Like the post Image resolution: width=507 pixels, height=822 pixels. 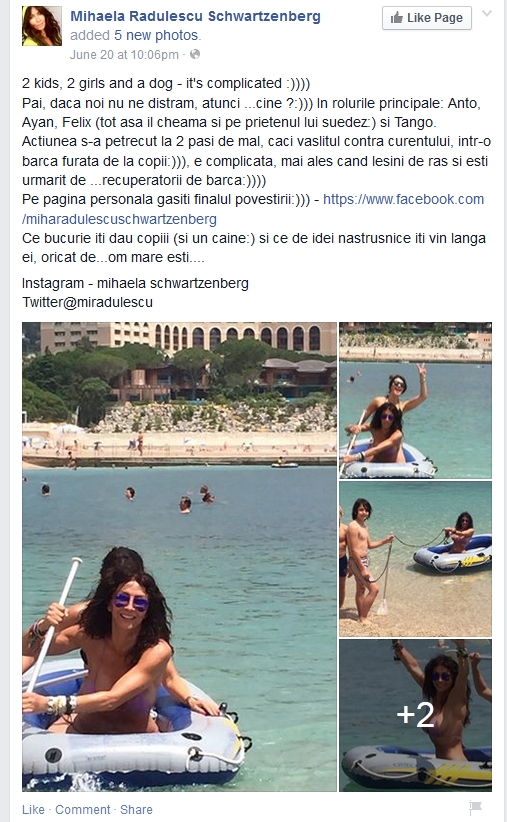click(x=33, y=809)
